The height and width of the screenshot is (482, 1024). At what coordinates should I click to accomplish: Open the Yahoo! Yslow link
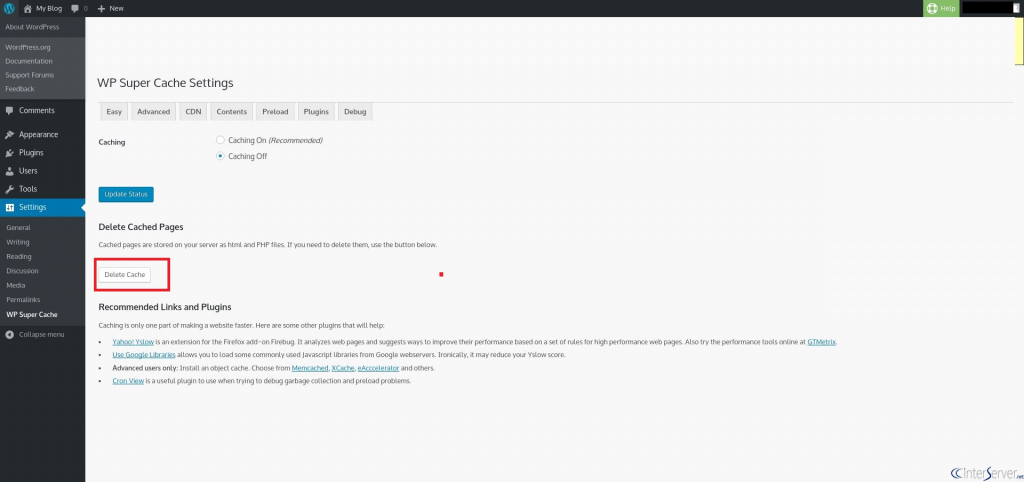133,342
